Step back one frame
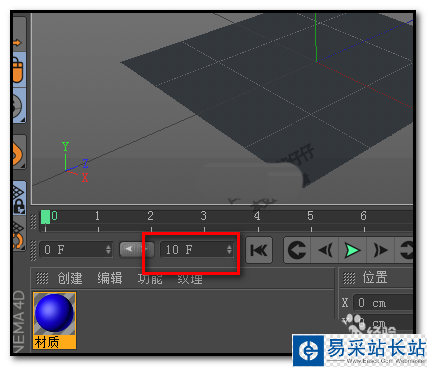The width and height of the screenshot is (427, 367). 325,250
